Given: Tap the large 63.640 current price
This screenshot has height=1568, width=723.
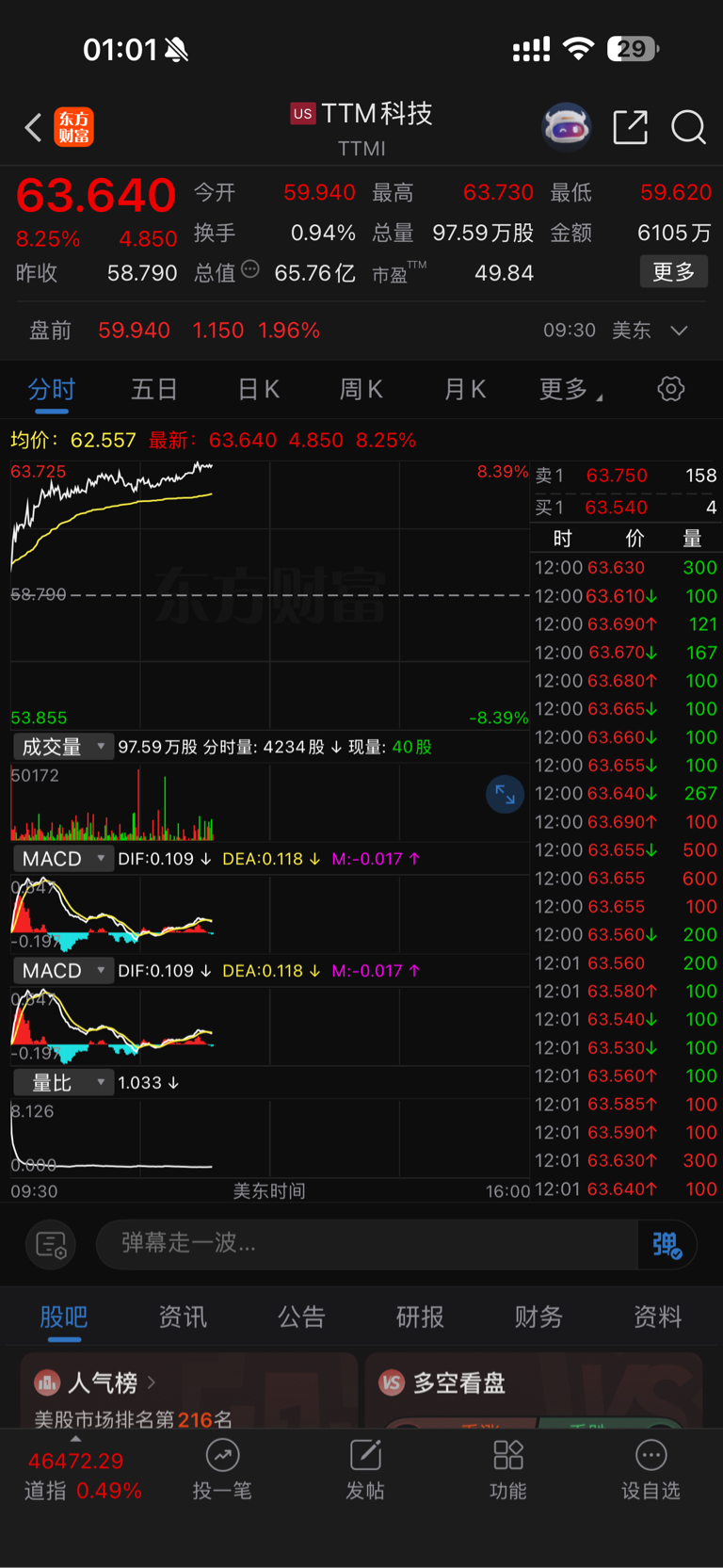Looking at the screenshot, I should (x=96, y=195).
